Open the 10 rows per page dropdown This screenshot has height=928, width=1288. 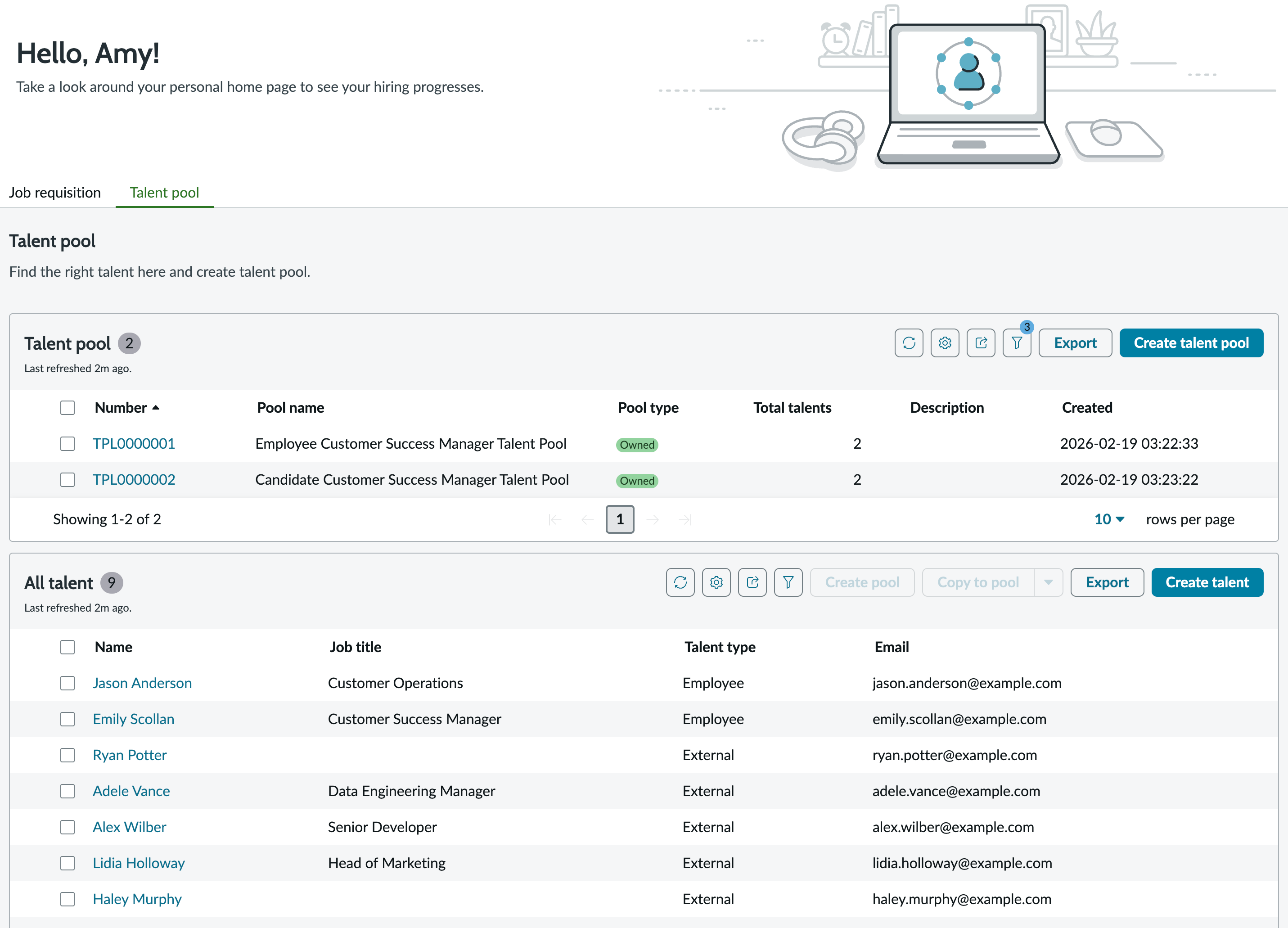1109,519
